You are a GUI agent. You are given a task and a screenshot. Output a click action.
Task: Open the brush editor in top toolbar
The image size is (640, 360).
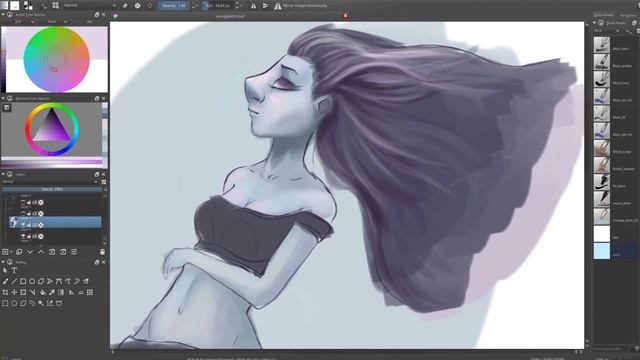tap(44, 6)
